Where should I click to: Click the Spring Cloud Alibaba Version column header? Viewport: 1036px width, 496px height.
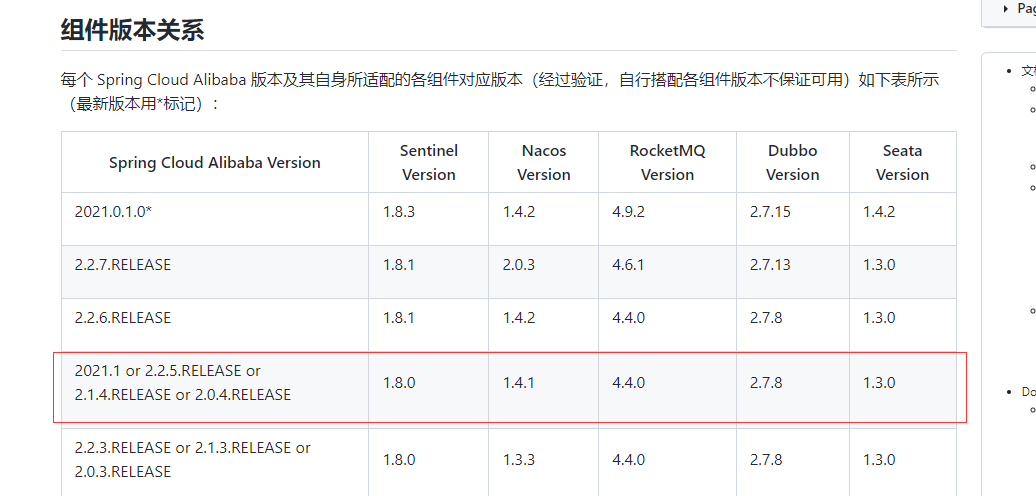pyautogui.click(x=215, y=162)
